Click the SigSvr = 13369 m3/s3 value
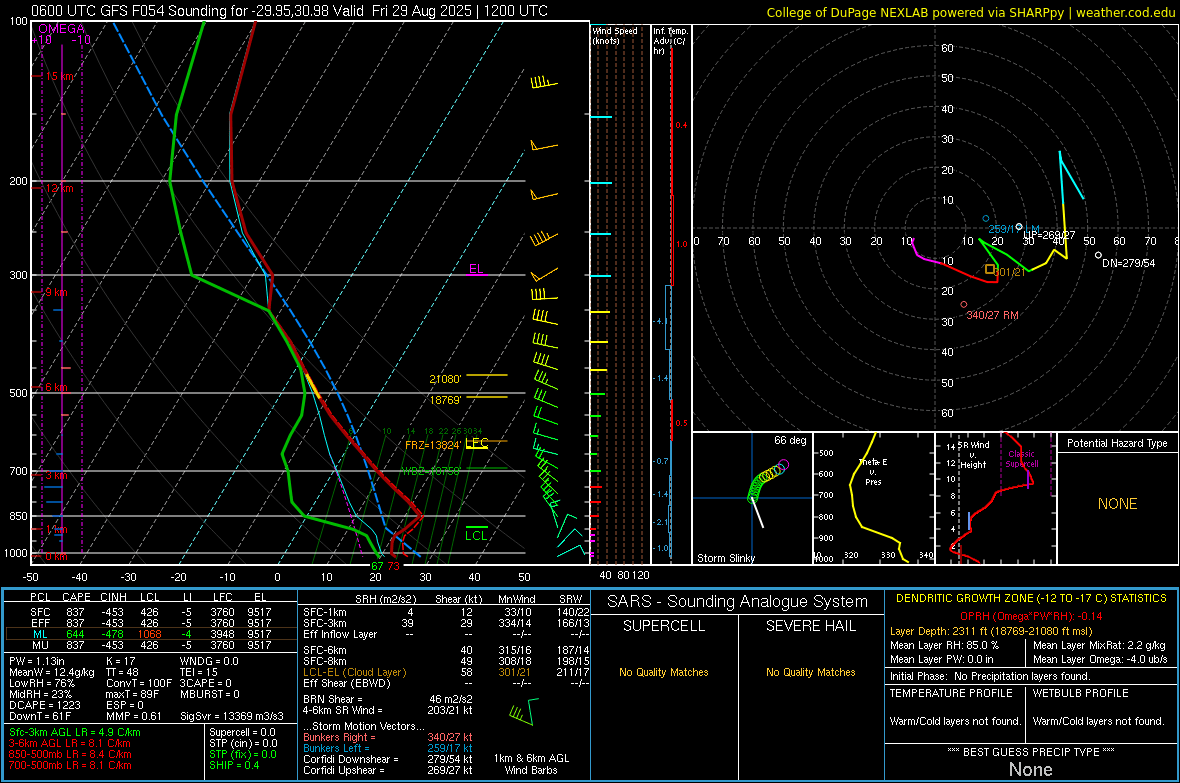The height and width of the screenshot is (783, 1180). click(x=232, y=716)
